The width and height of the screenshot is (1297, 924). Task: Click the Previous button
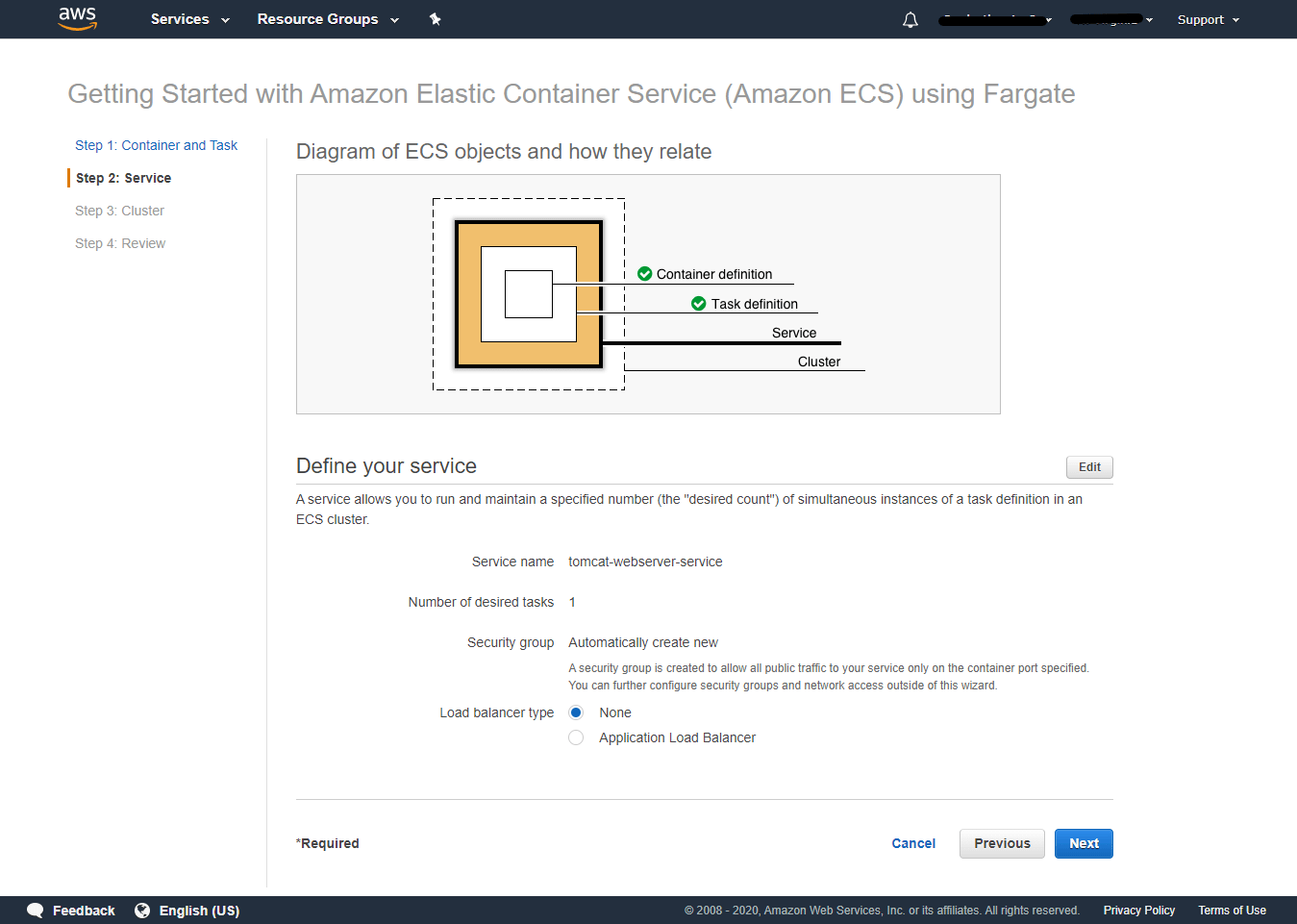(x=1002, y=843)
